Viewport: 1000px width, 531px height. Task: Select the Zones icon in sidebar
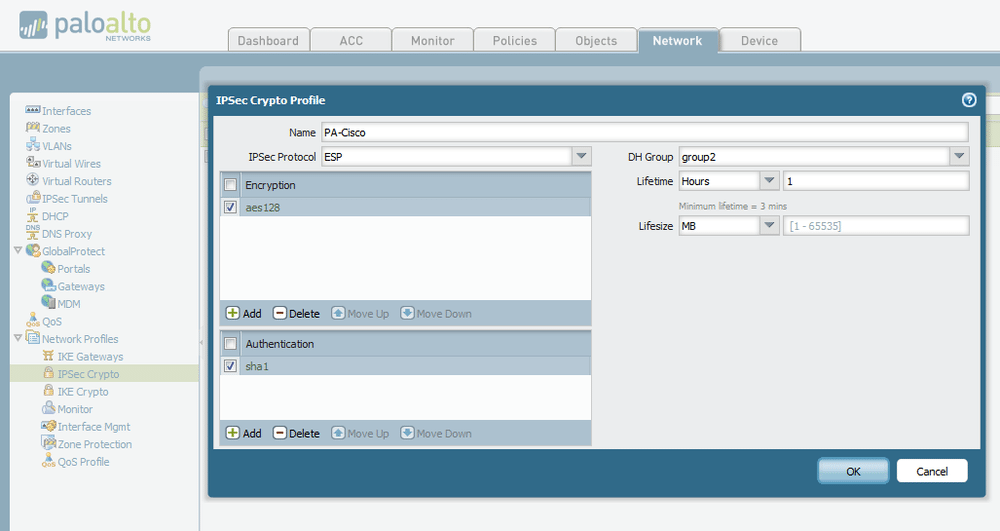coord(32,128)
